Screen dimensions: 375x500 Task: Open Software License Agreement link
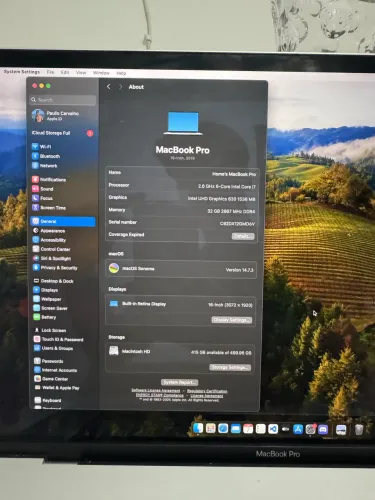pos(156,390)
